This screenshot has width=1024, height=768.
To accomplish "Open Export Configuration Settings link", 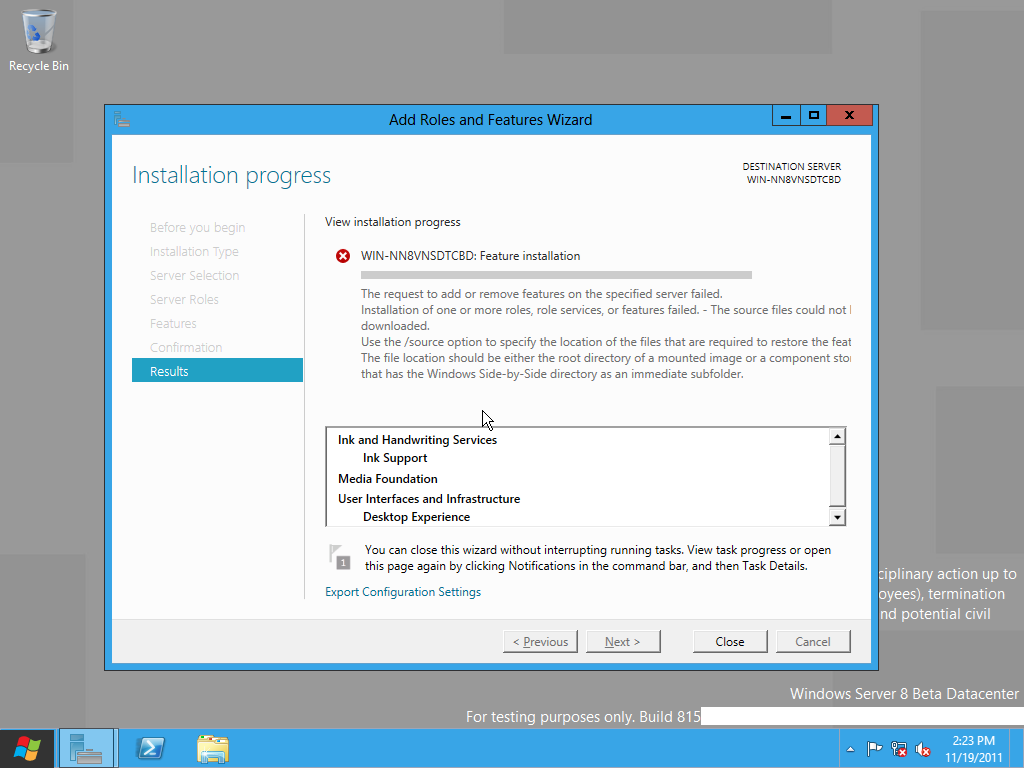I will pos(403,592).
